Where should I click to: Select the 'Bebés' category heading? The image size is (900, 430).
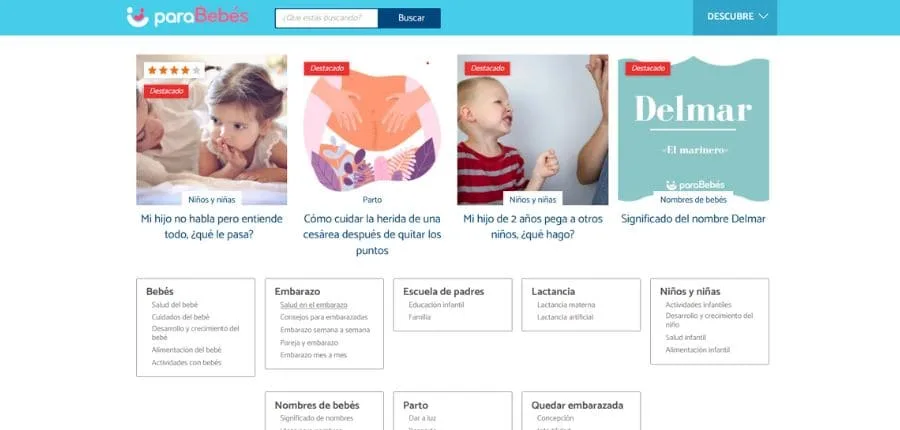pyautogui.click(x=160, y=291)
